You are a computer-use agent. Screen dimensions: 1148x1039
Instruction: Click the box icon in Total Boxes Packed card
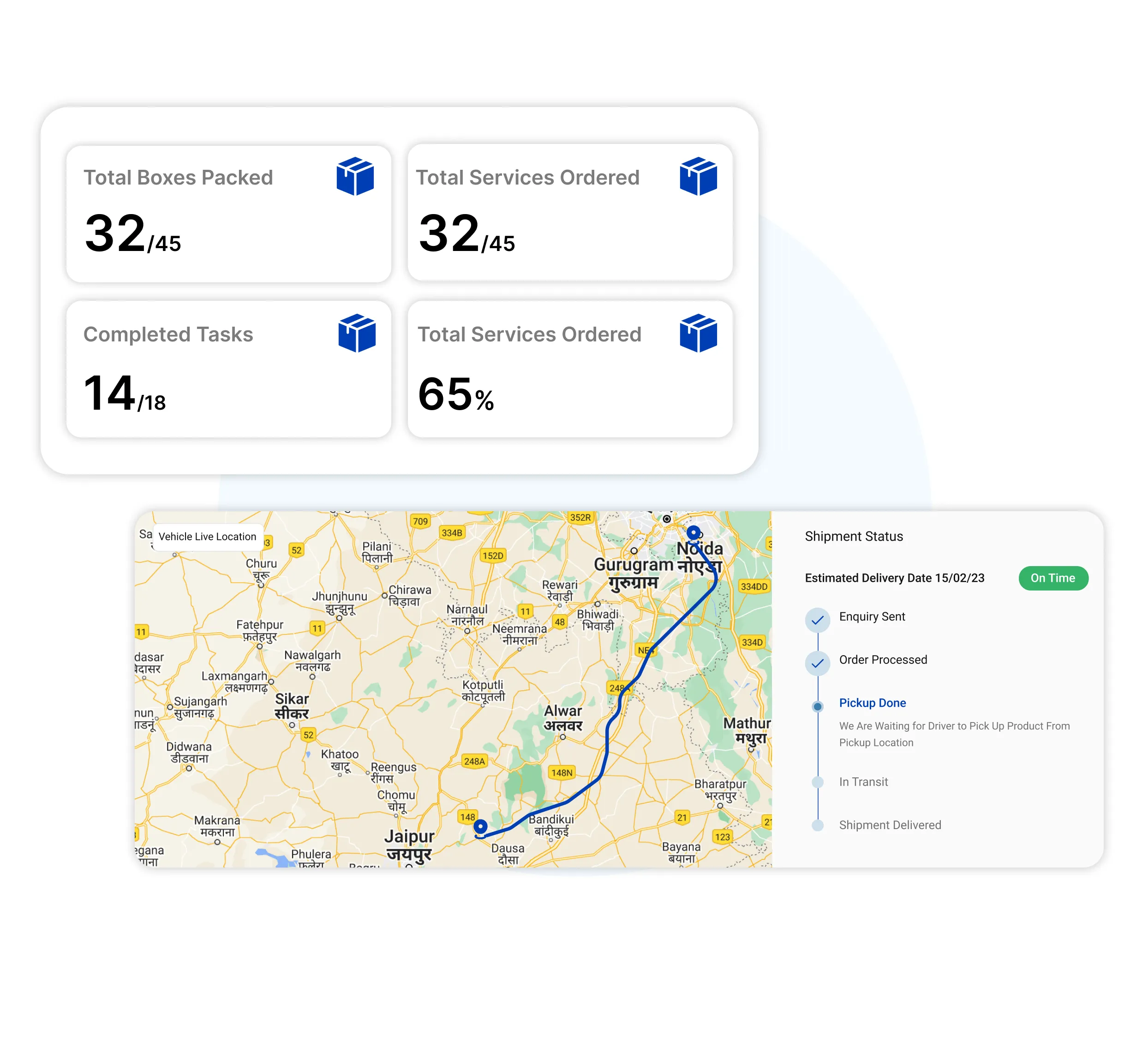(x=355, y=176)
